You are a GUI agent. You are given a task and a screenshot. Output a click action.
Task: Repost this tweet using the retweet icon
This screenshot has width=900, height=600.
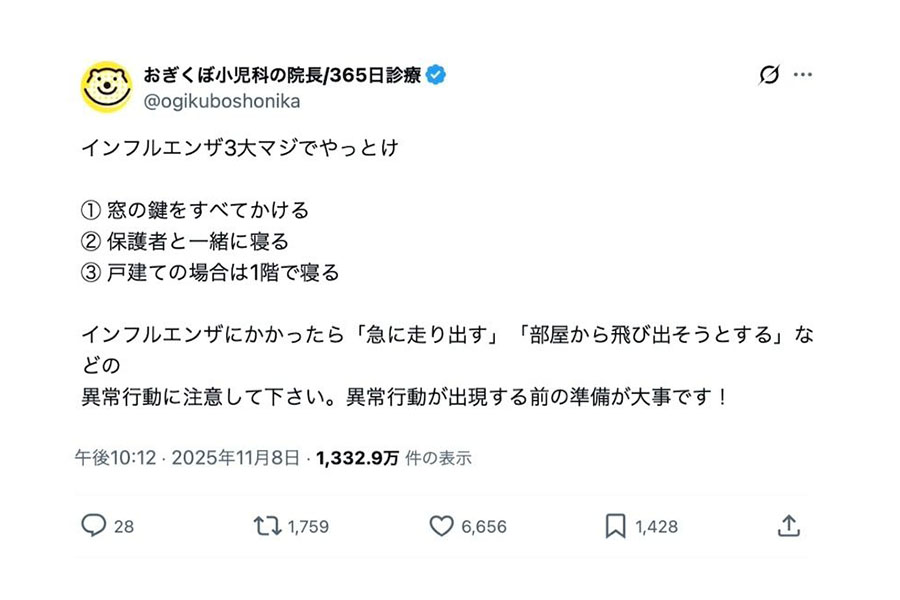(267, 526)
